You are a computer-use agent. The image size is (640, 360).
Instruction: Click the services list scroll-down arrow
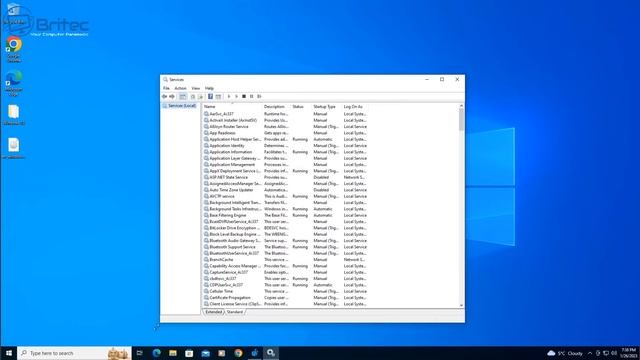point(461,305)
